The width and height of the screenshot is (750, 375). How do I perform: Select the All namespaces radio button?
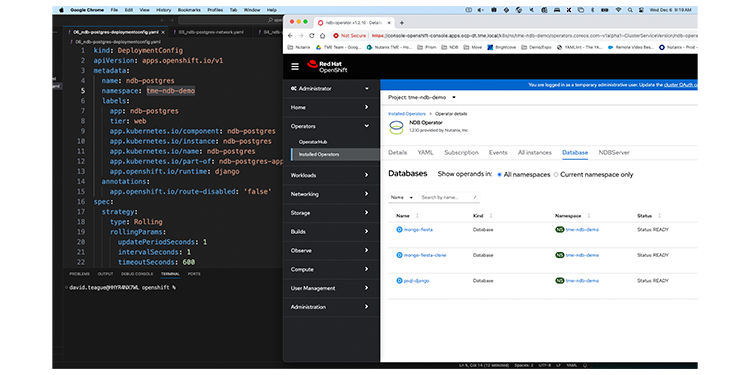(500, 175)
